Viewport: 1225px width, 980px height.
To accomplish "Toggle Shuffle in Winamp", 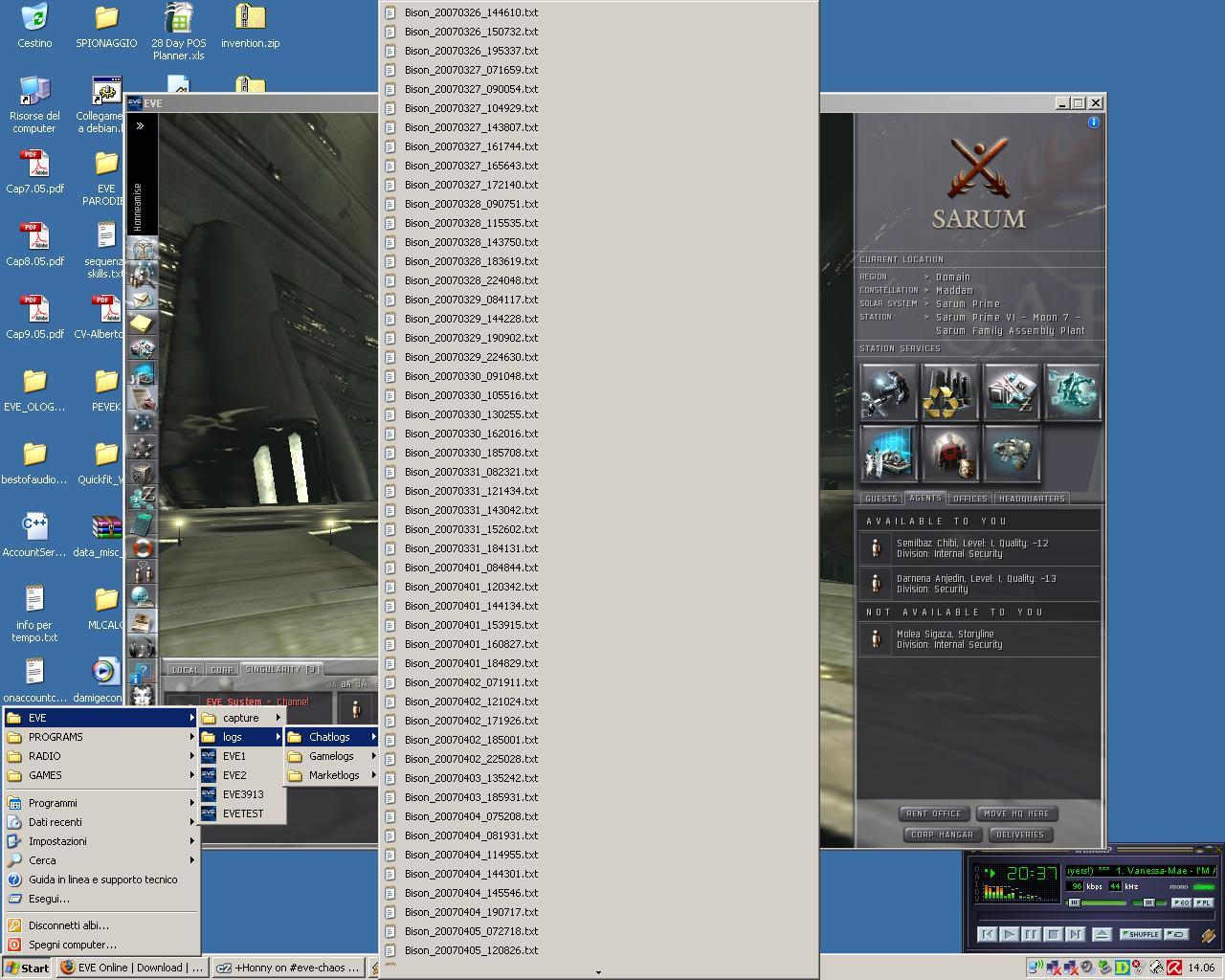I will 1141,934.
